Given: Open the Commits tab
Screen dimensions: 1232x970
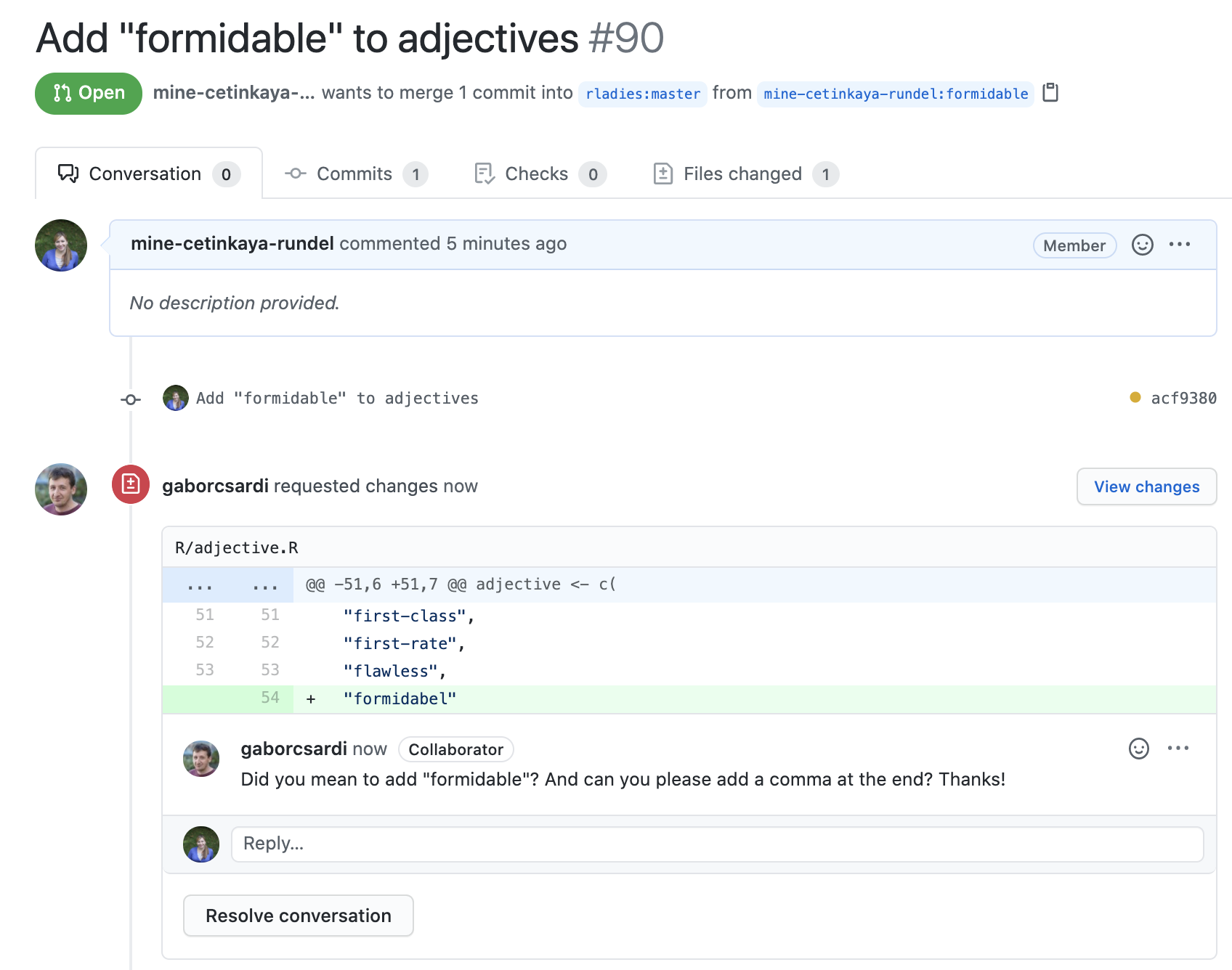Looking at the screenshot, I should pos(354,174).
